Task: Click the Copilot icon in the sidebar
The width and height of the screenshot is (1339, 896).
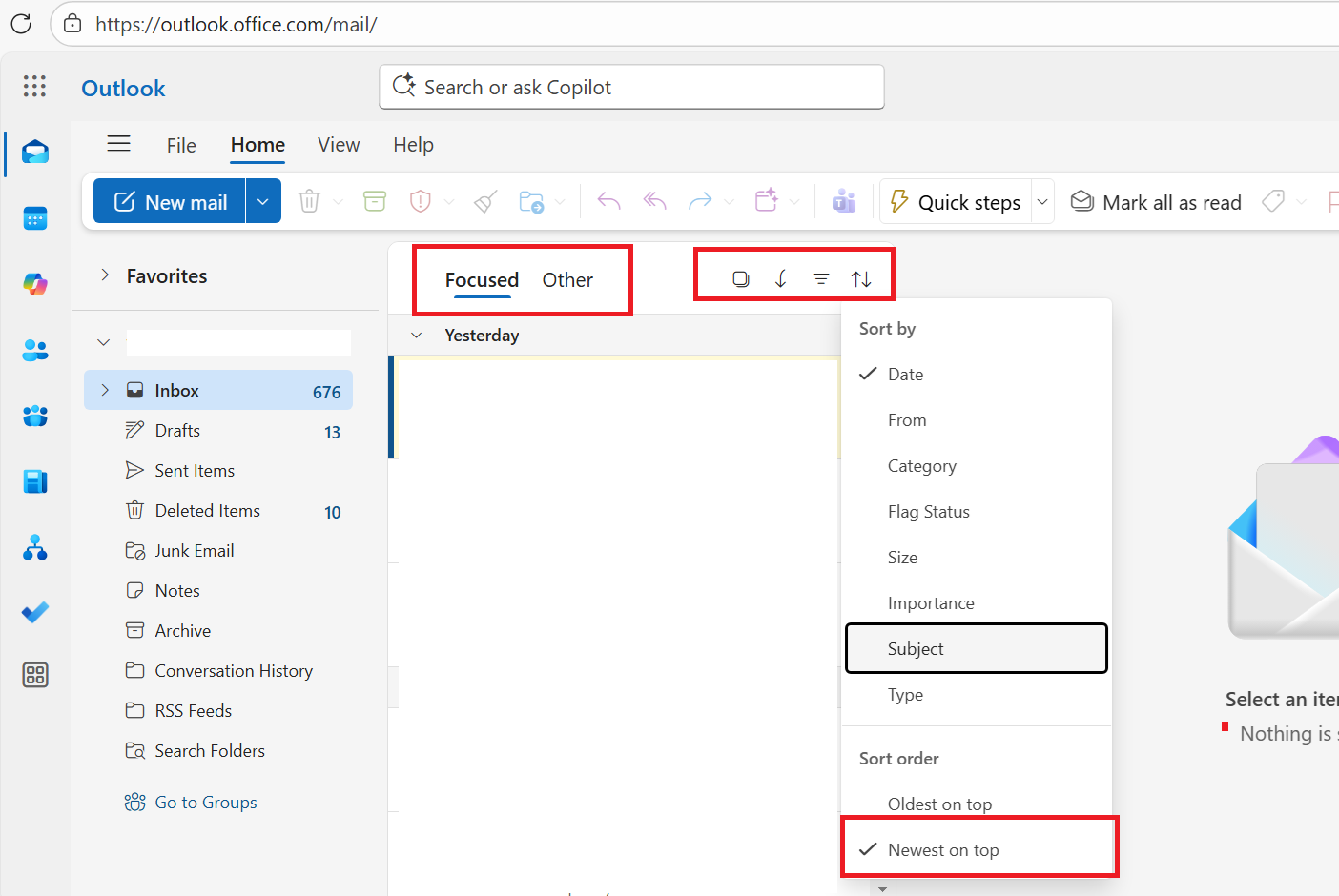Action: [35, 283]
